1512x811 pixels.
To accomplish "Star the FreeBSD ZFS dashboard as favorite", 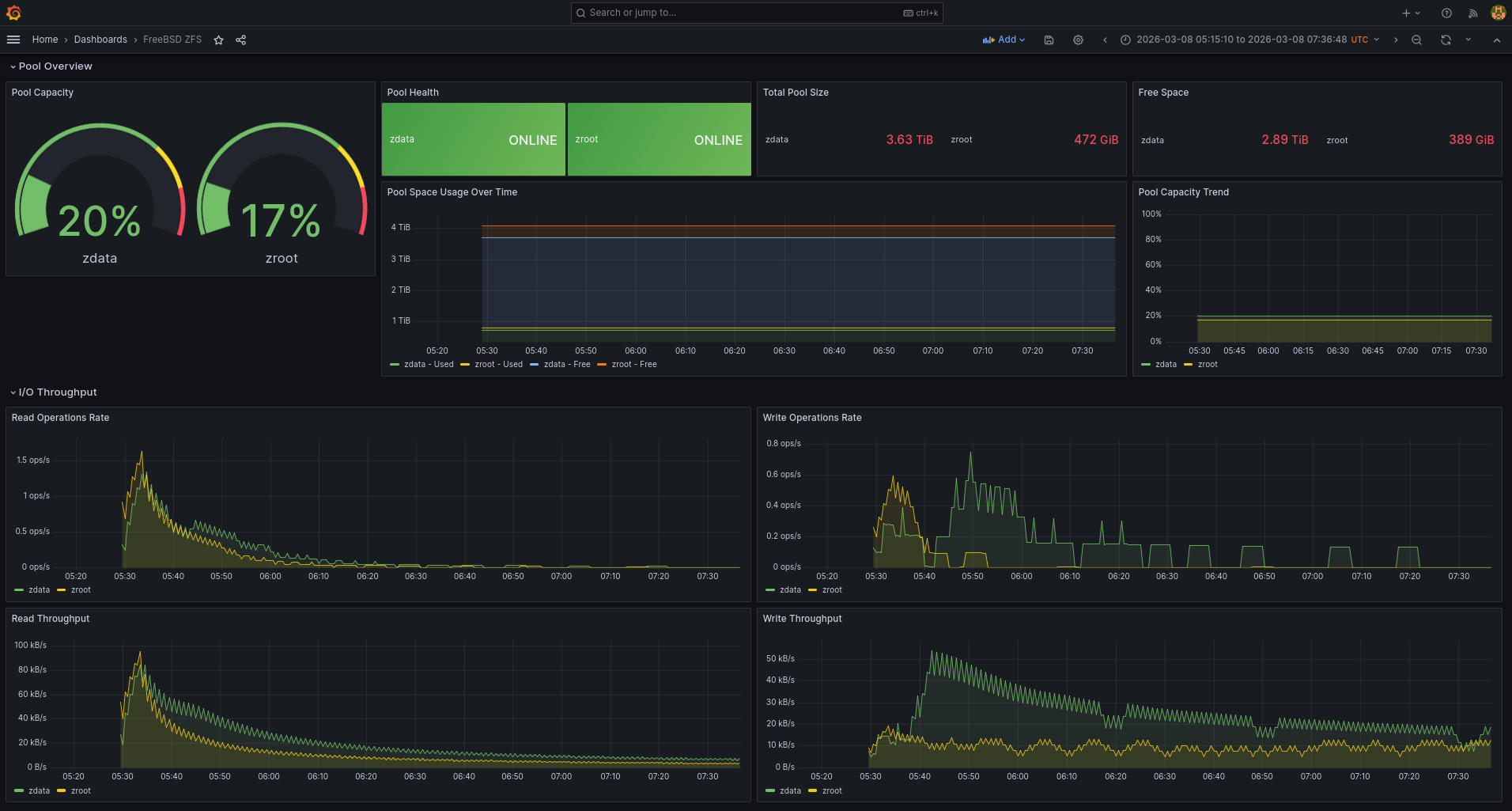I will pos(218,40).
